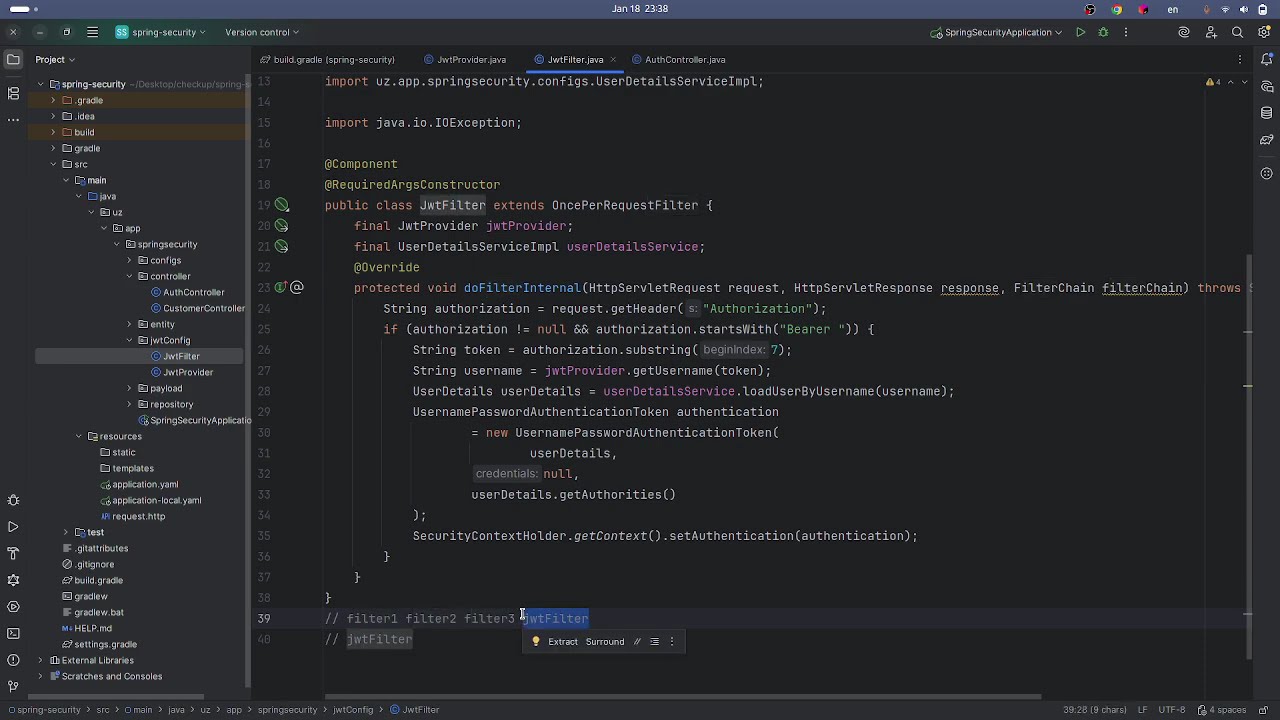Click the Wi-Fi icon in system bar
Image resolution: width=1280 pixels, height=720 pixels.
click(x=1225, y=9)
